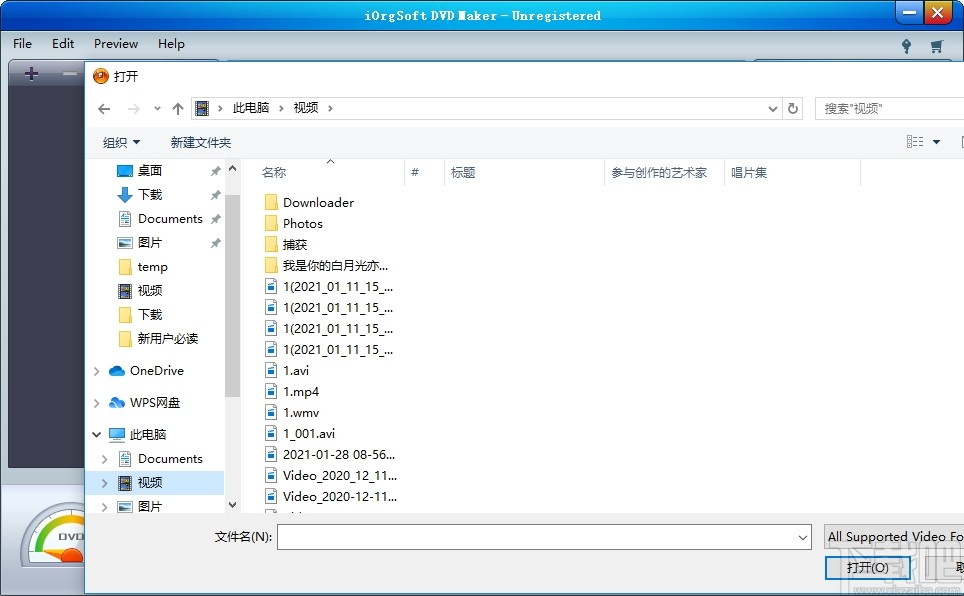Click the 文件名 input field
The image size is (964, 596).
coord(543,537)
